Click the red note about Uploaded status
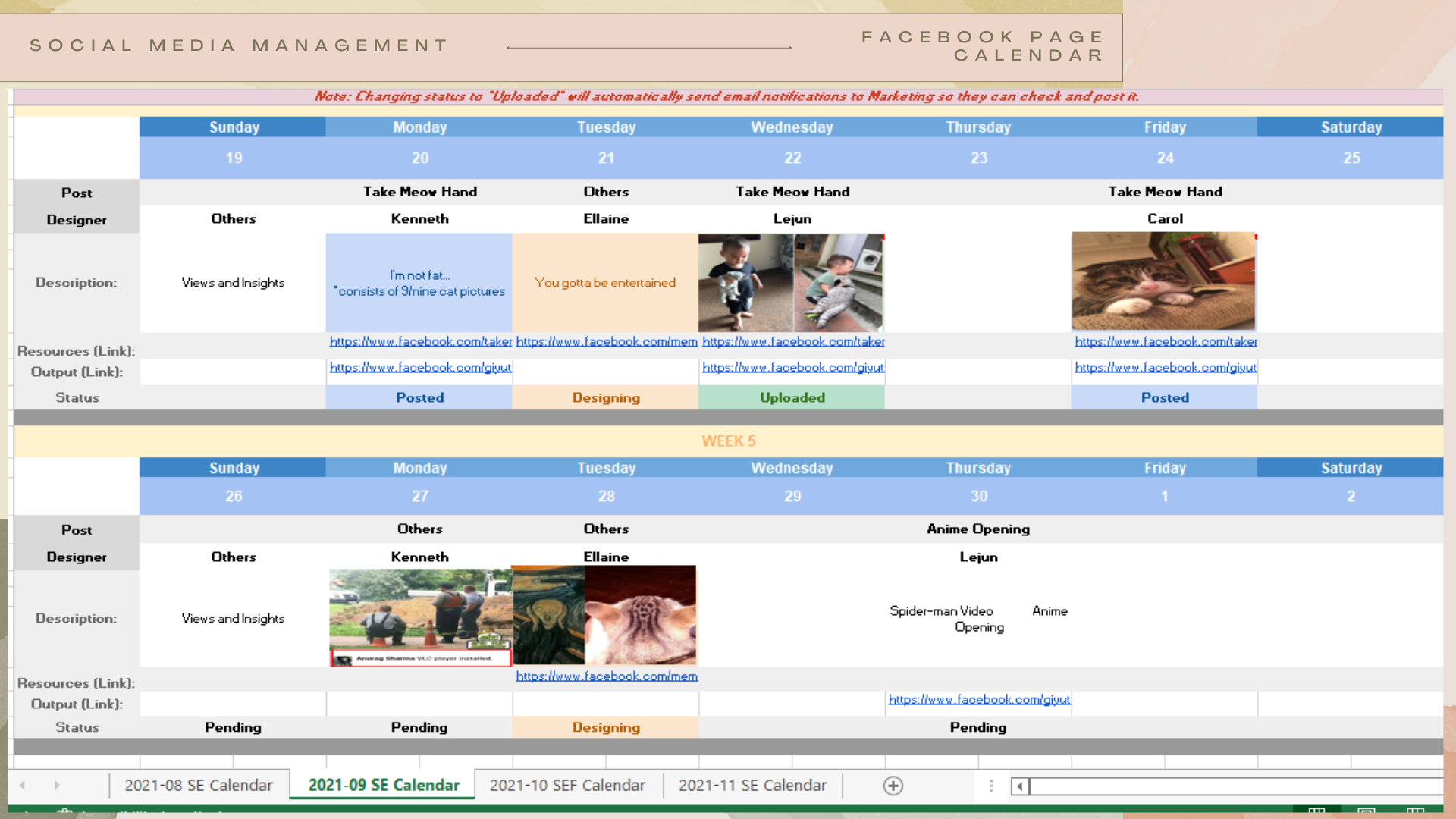Screen dimensions: 1456x819 point(726,96)
